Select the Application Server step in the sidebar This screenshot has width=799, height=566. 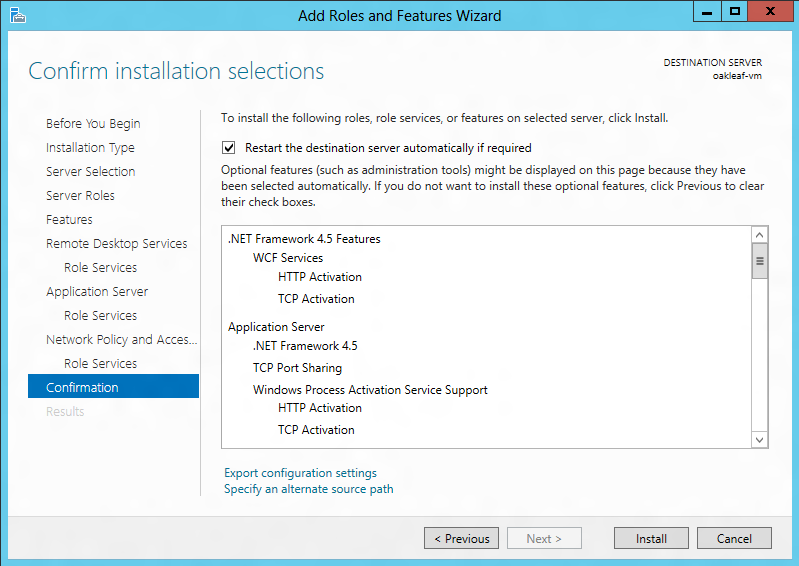click(97, 291)
